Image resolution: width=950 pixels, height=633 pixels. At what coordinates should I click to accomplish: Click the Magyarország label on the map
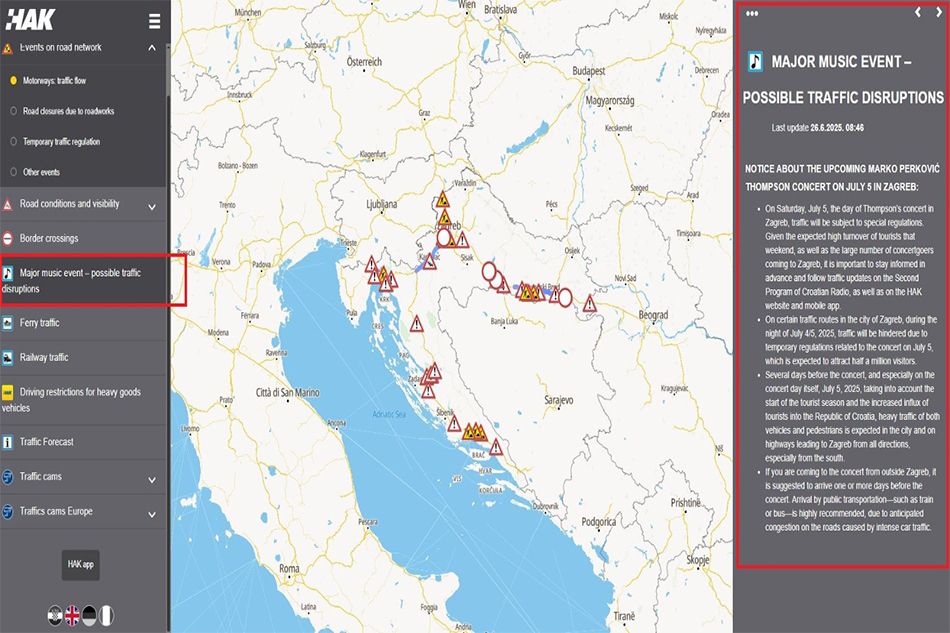coord(610,101)
